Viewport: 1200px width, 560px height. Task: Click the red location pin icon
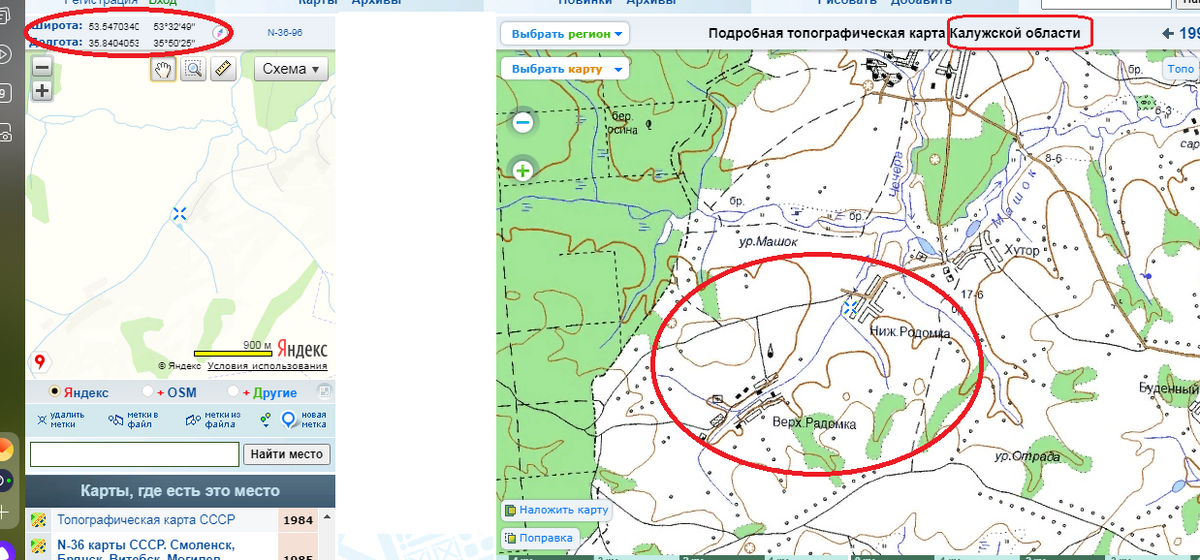(41, 361)
